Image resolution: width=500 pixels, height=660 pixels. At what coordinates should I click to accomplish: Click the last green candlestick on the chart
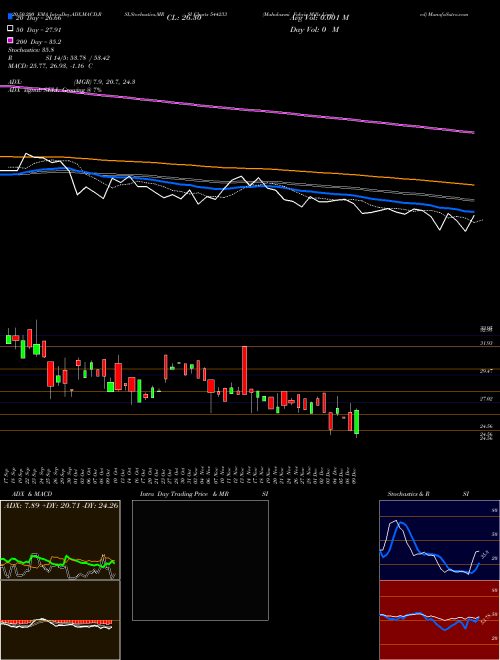click(356, 422)
